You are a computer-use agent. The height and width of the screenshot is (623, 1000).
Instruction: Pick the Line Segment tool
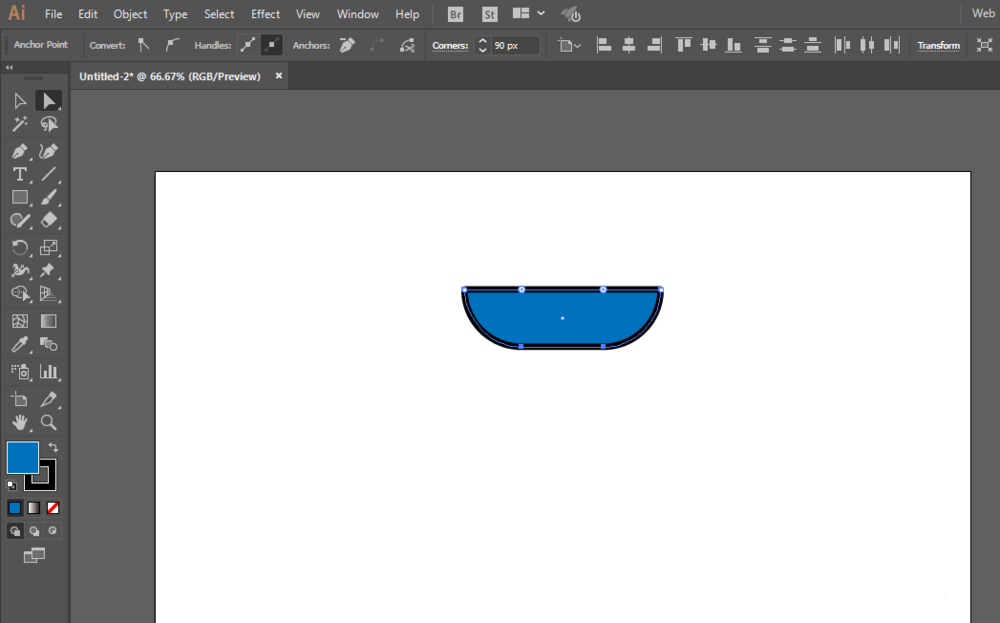coord(48,174)
